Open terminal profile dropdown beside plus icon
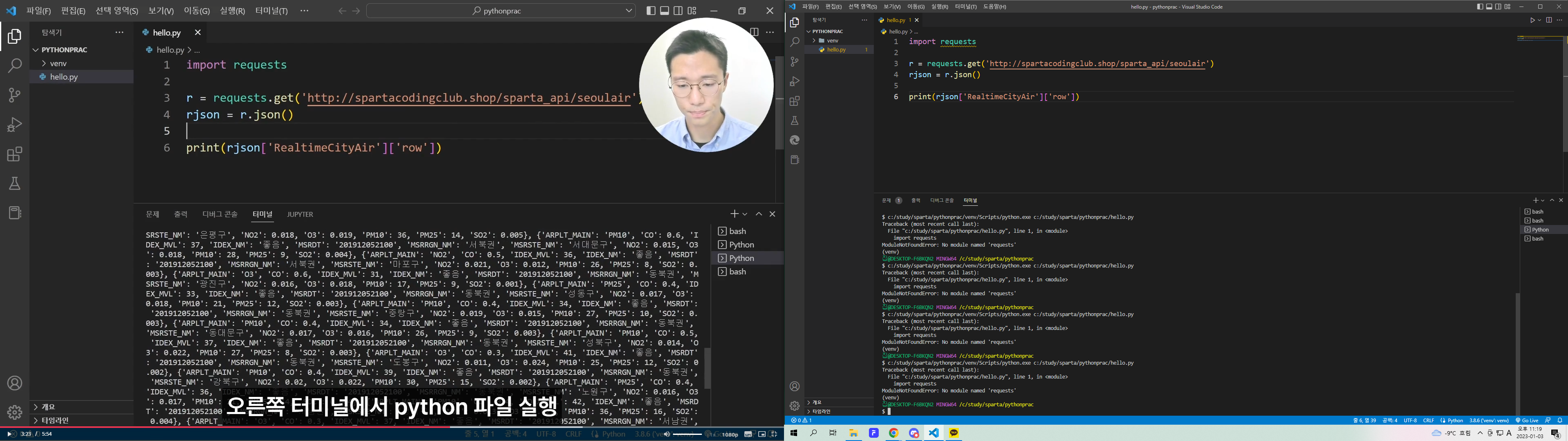The width and height of the screenshot is (1568, 441). 1542,200
